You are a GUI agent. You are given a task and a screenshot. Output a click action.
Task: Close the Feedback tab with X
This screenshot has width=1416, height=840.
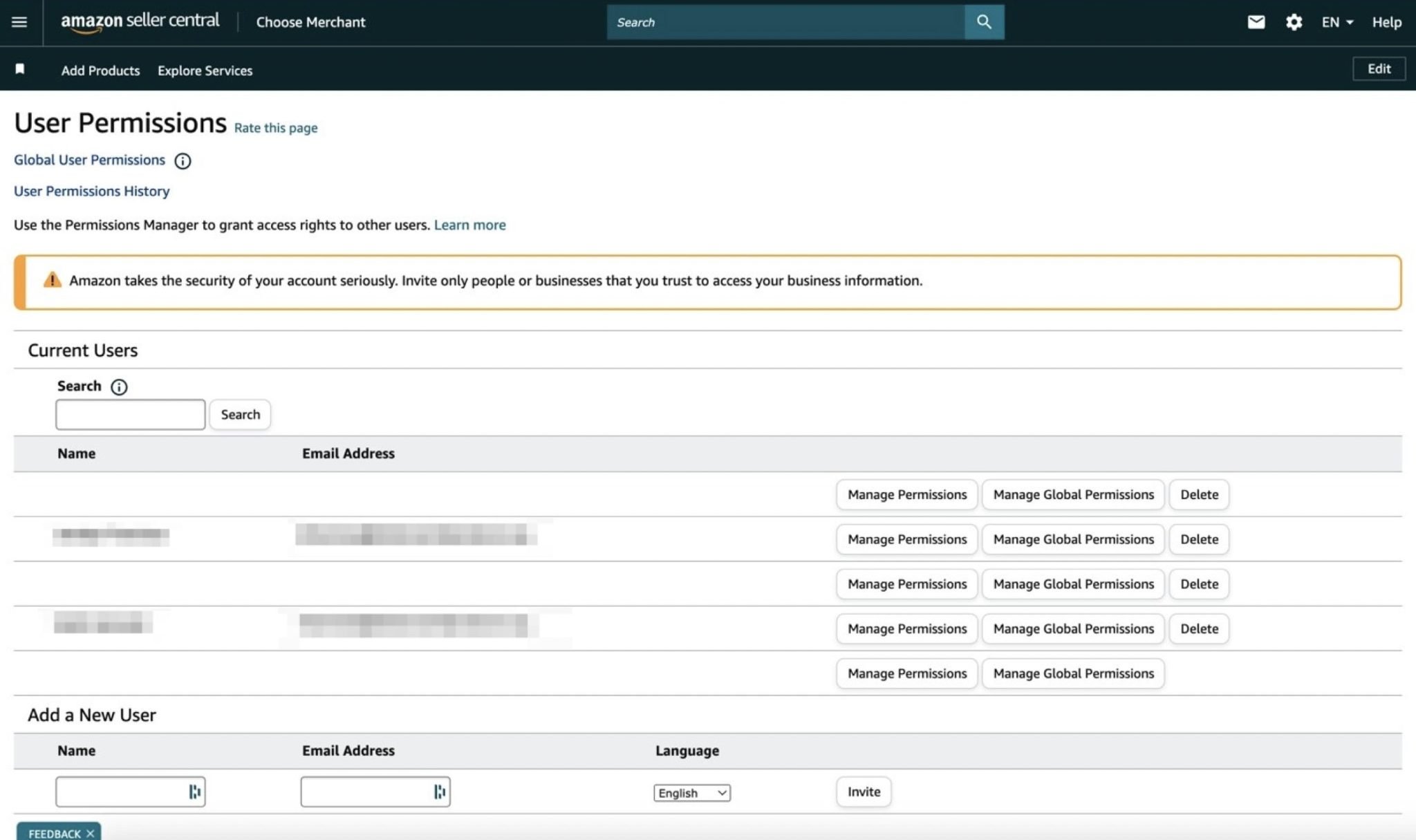point(91,833)
